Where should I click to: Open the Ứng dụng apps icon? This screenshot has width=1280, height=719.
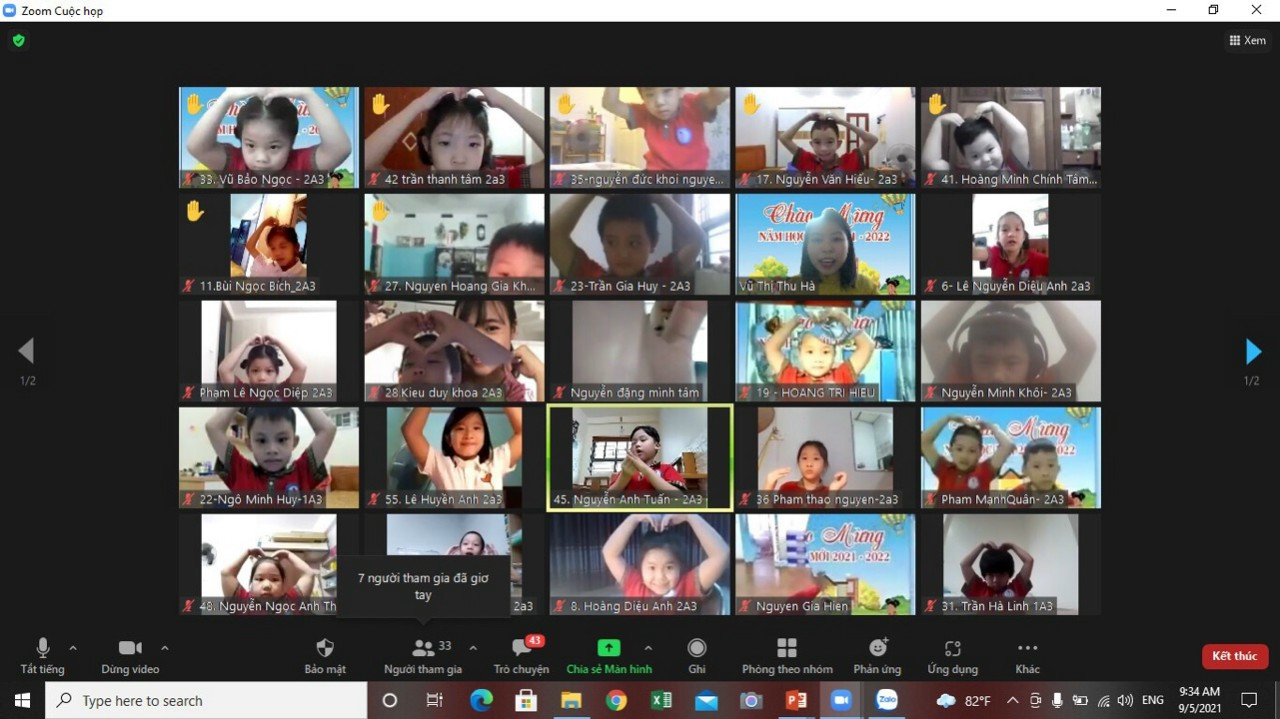pyautogui.click(x=952, y=649)
